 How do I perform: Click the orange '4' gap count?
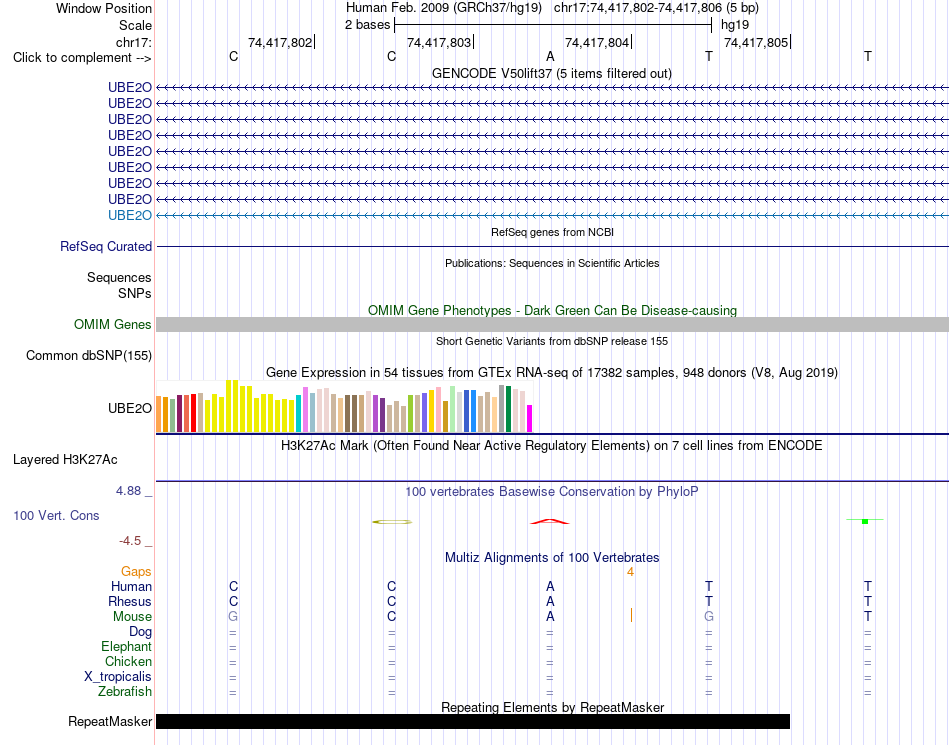630,572
